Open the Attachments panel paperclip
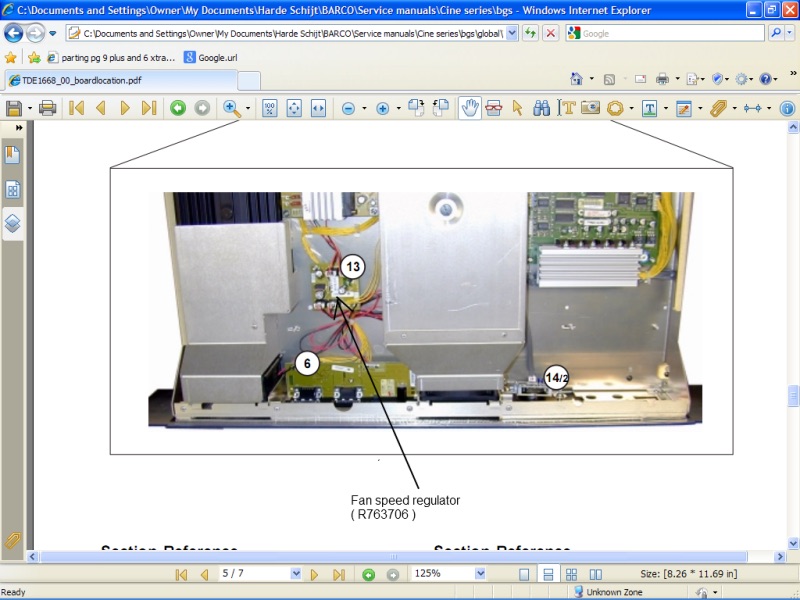Viewport: 800px width, 600px height. [13, 540]
